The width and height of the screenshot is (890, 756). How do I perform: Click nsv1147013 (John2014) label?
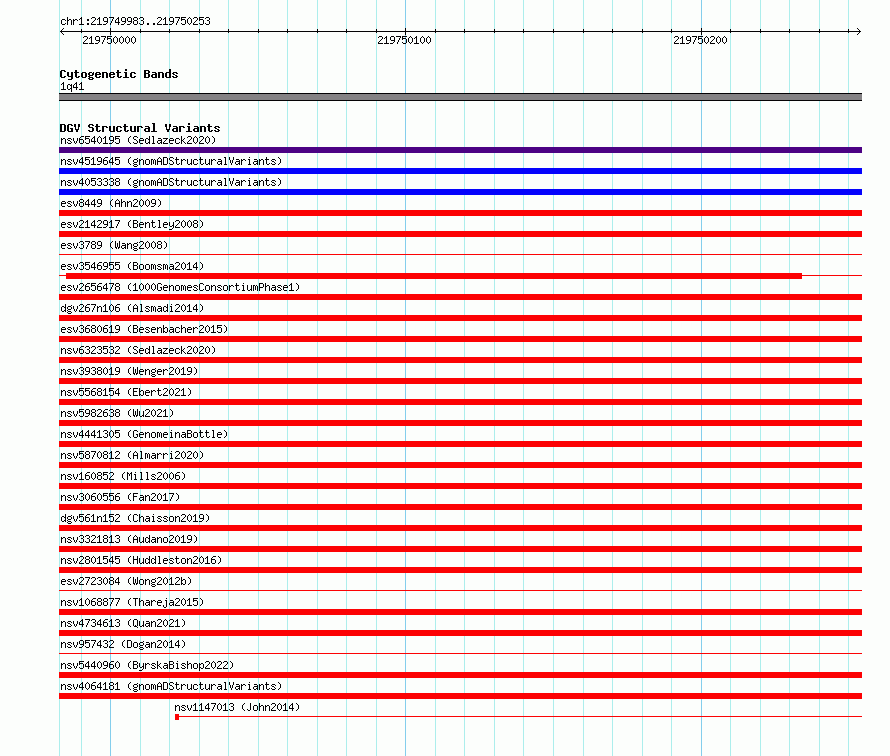tap(237, 707)
